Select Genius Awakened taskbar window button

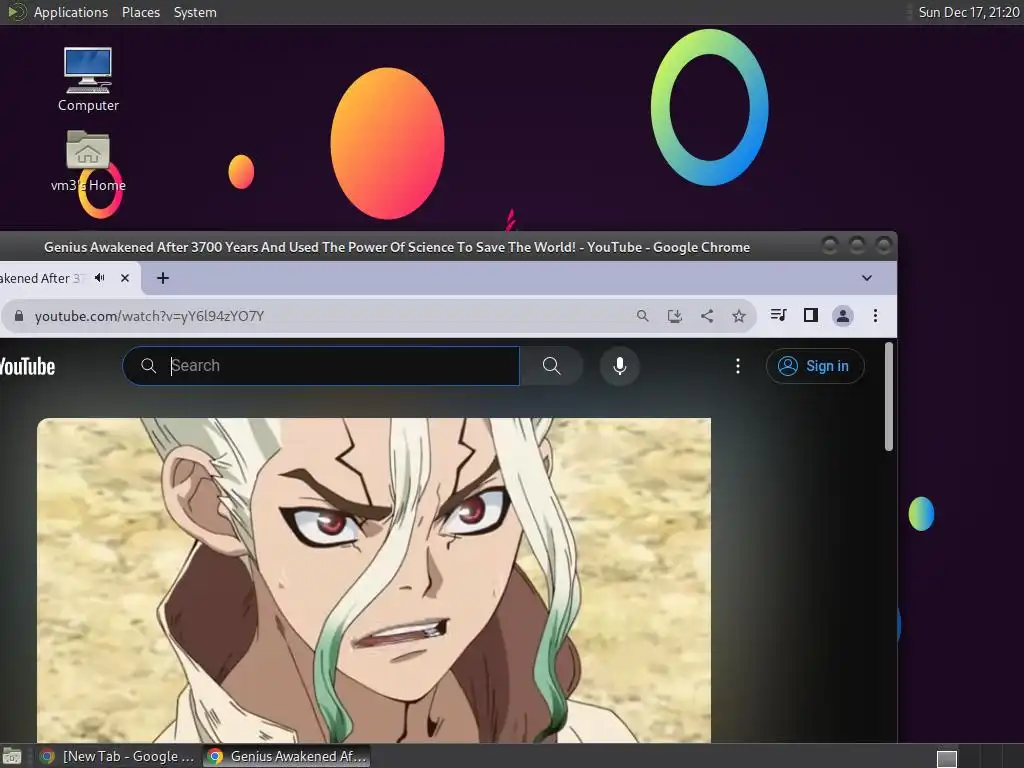coord(287,756)
